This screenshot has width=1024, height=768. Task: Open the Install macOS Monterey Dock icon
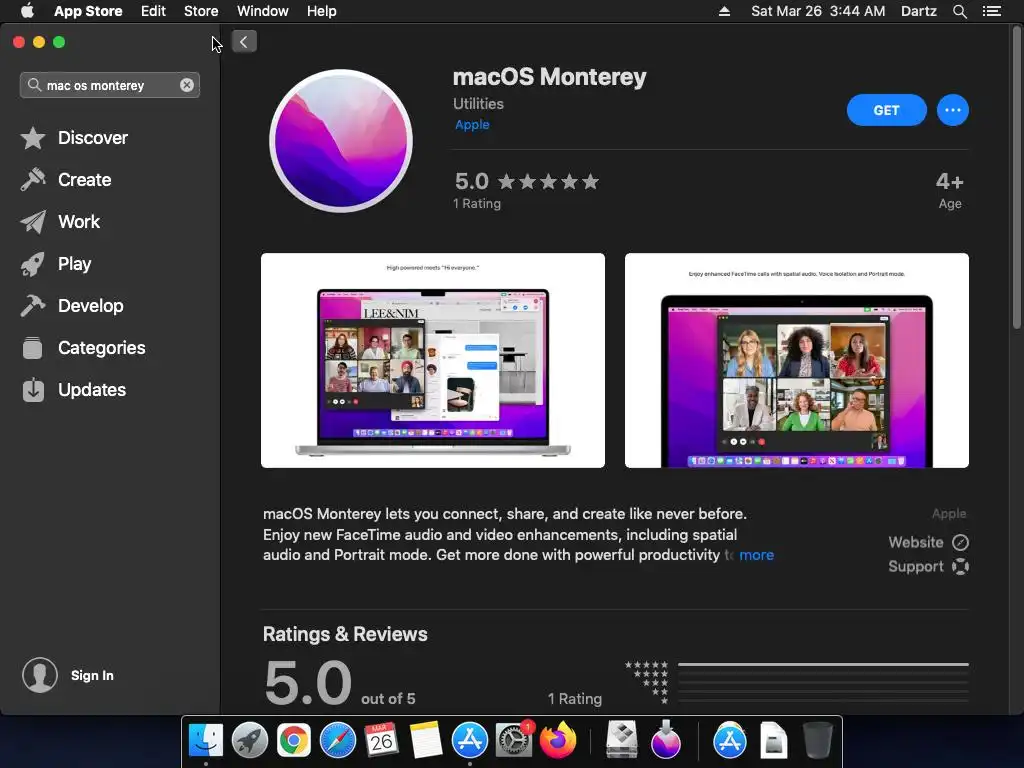click(665, 739)
